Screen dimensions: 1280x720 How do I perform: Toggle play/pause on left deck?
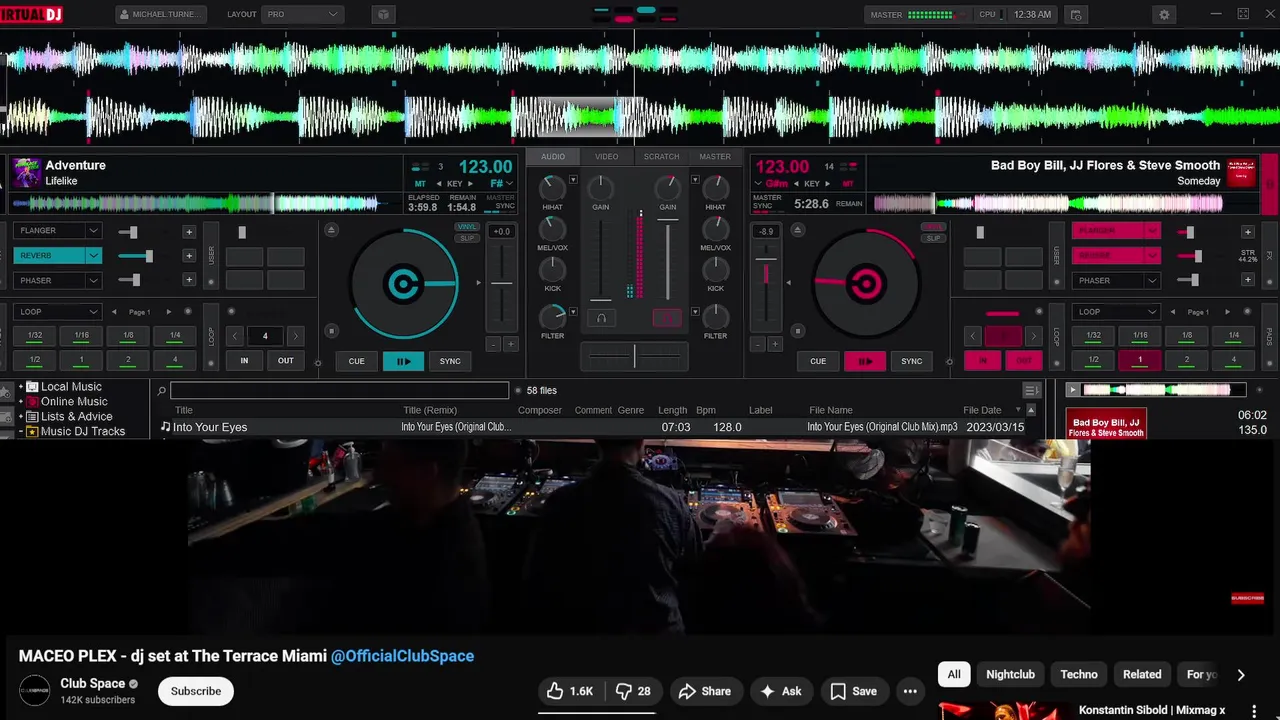pos(403,361)
